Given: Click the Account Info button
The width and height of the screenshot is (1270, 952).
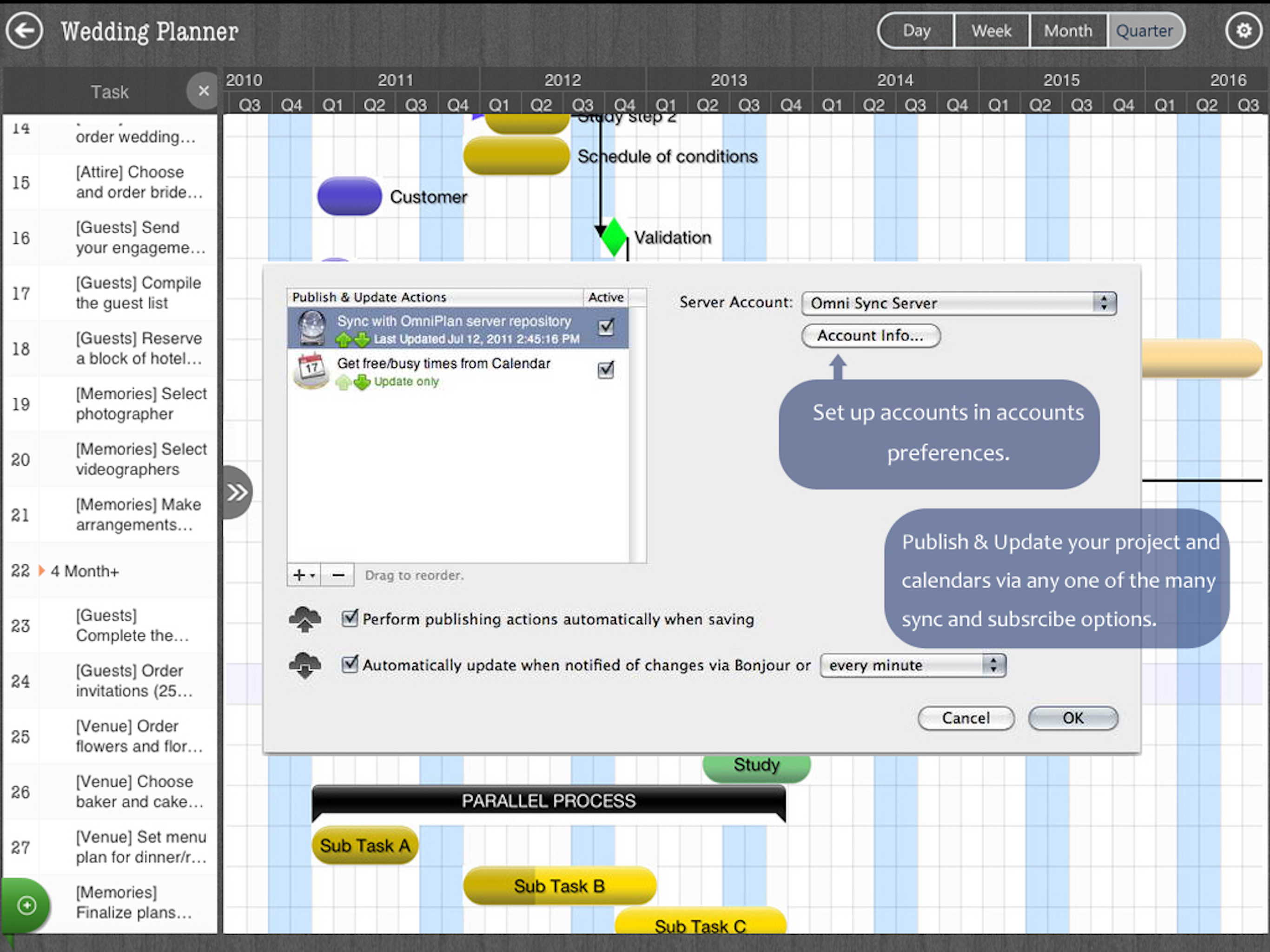Looking at the screenshot, I should 870,336.
